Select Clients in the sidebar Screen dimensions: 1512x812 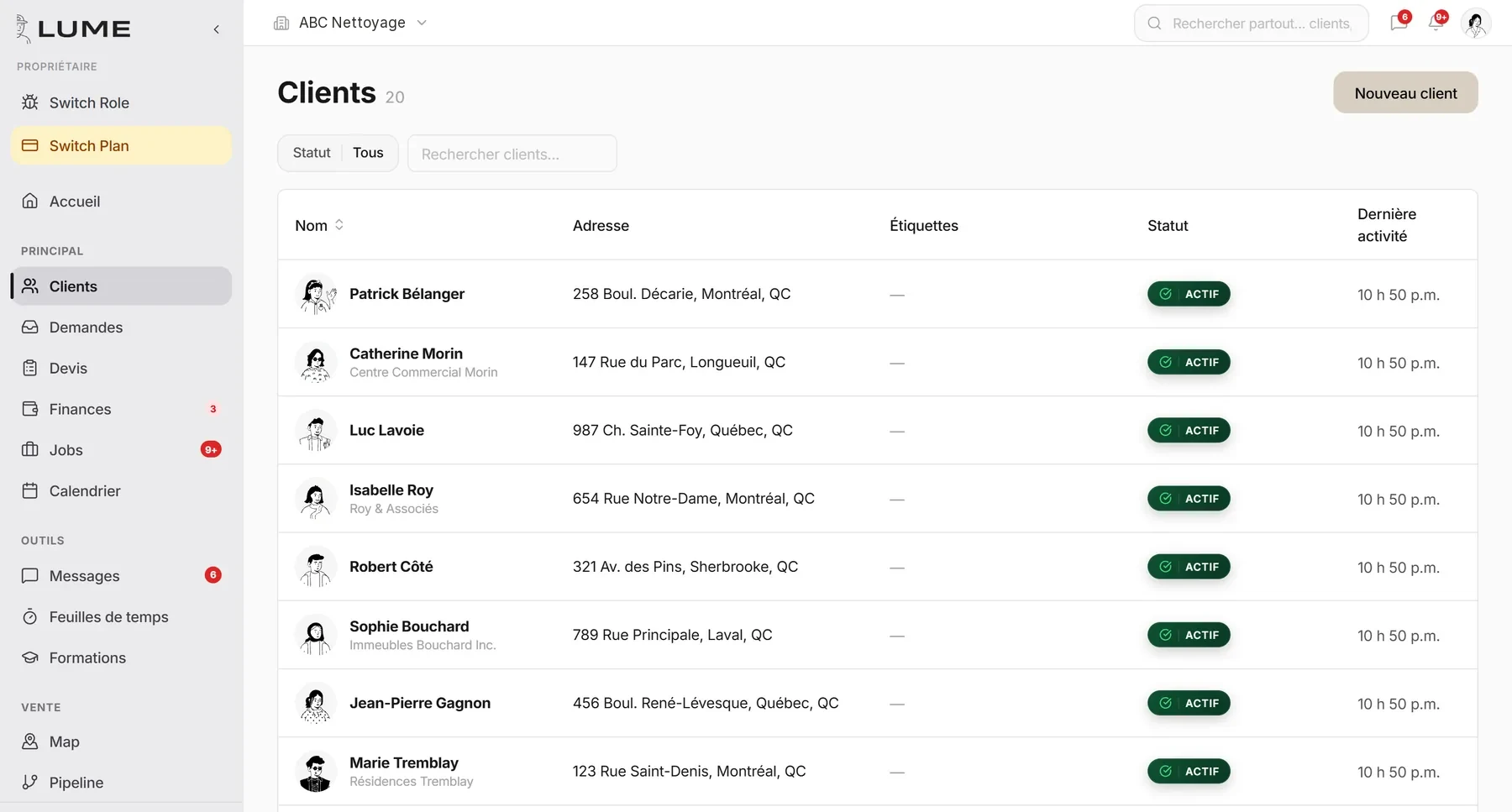click(x=121, y=286)
